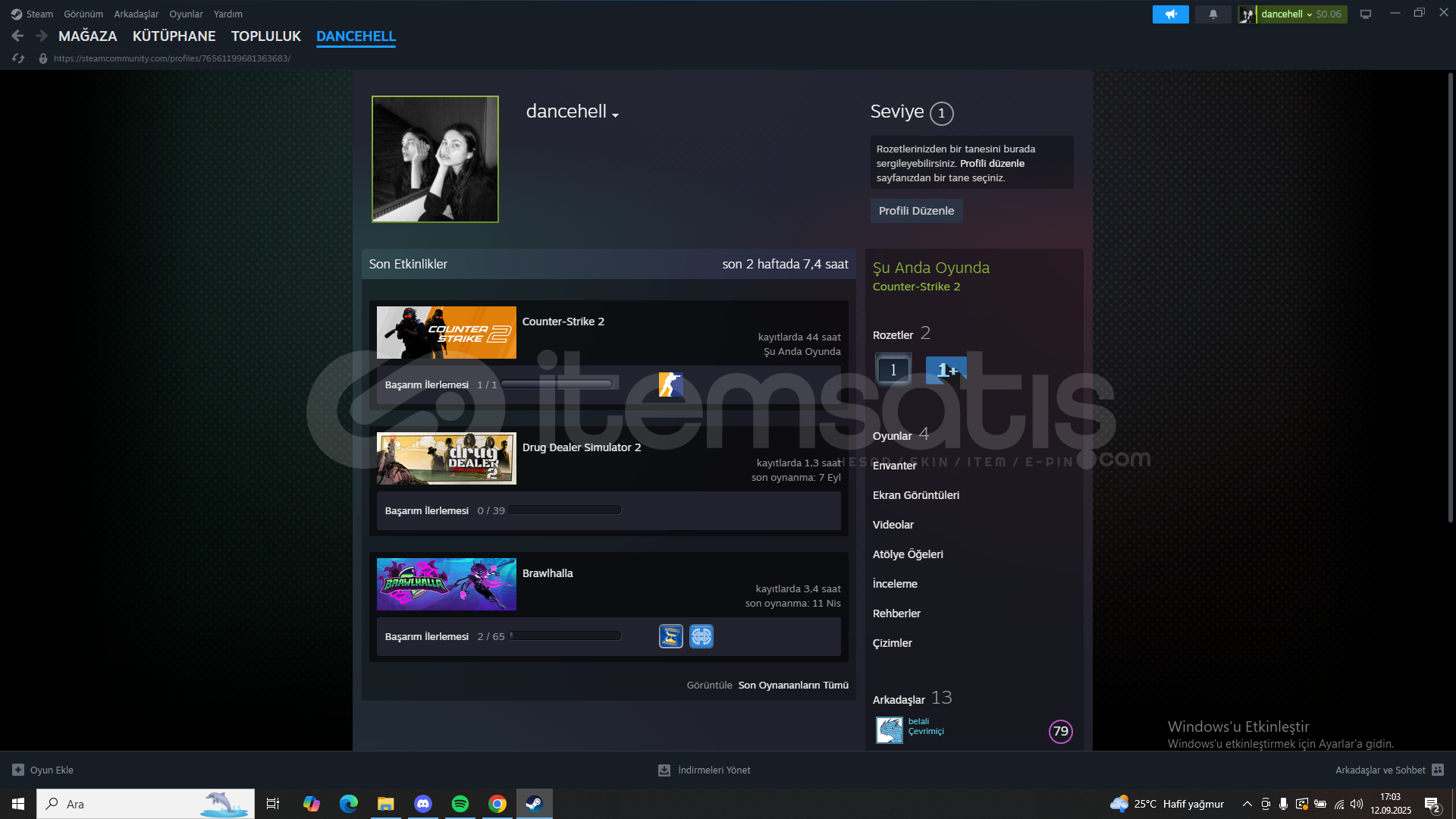Open the Counter-Strike 2 game banner

[x=447, y=332]
